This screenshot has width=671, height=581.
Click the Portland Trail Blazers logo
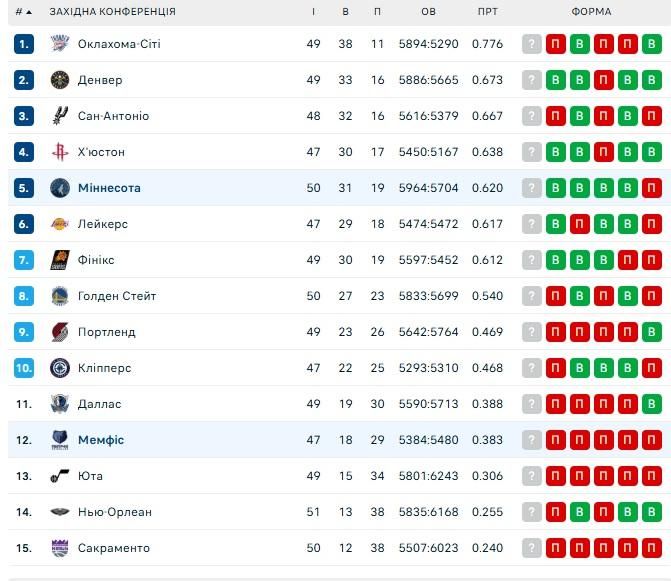(59, 332)
